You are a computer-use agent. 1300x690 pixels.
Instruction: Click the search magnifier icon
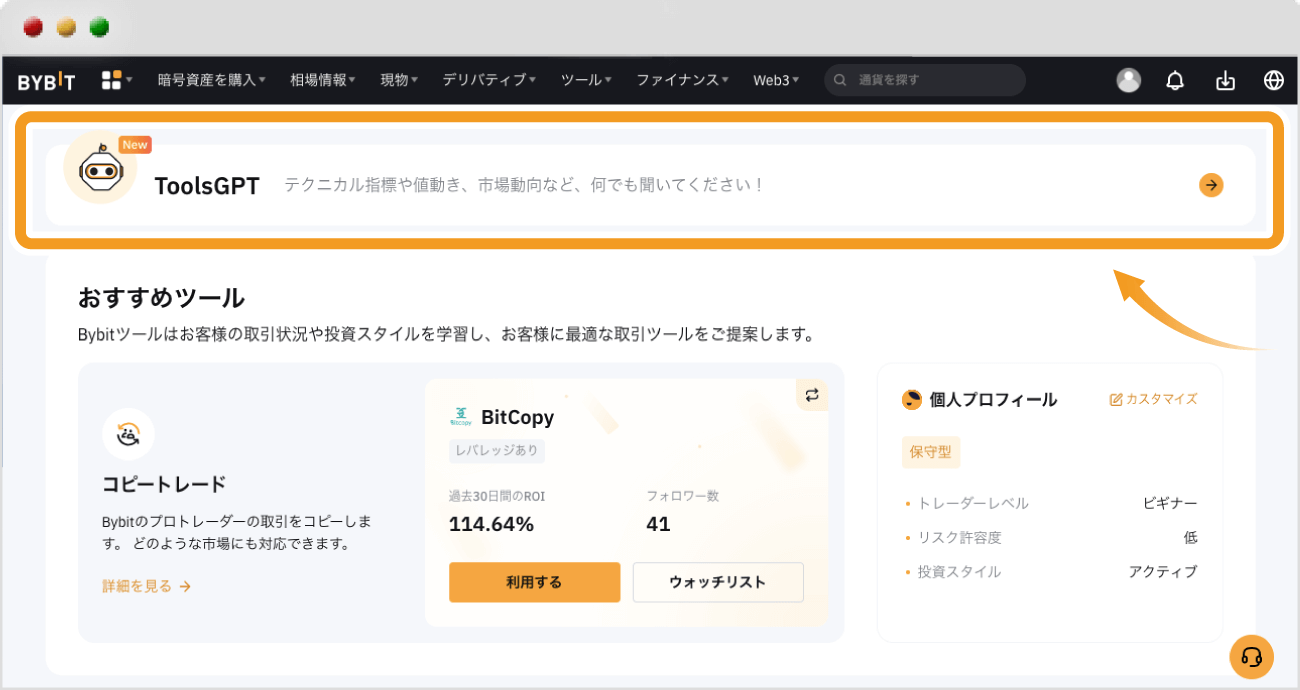(841, 80)
